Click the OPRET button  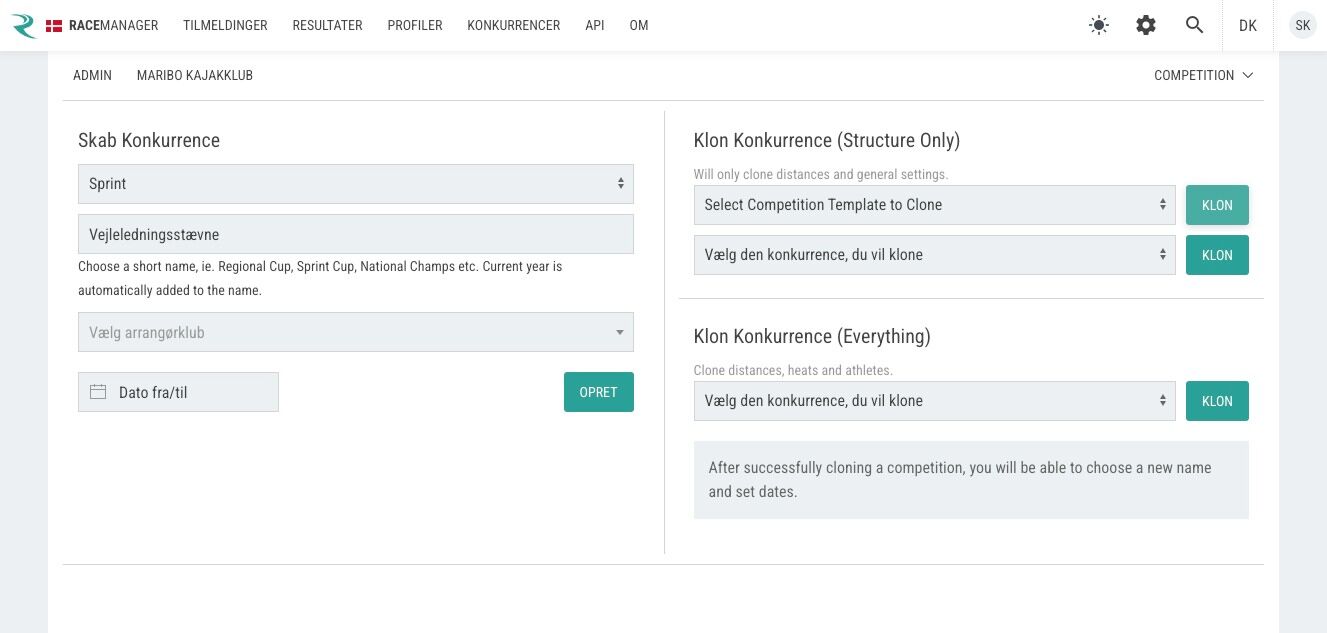click(599, 392)
